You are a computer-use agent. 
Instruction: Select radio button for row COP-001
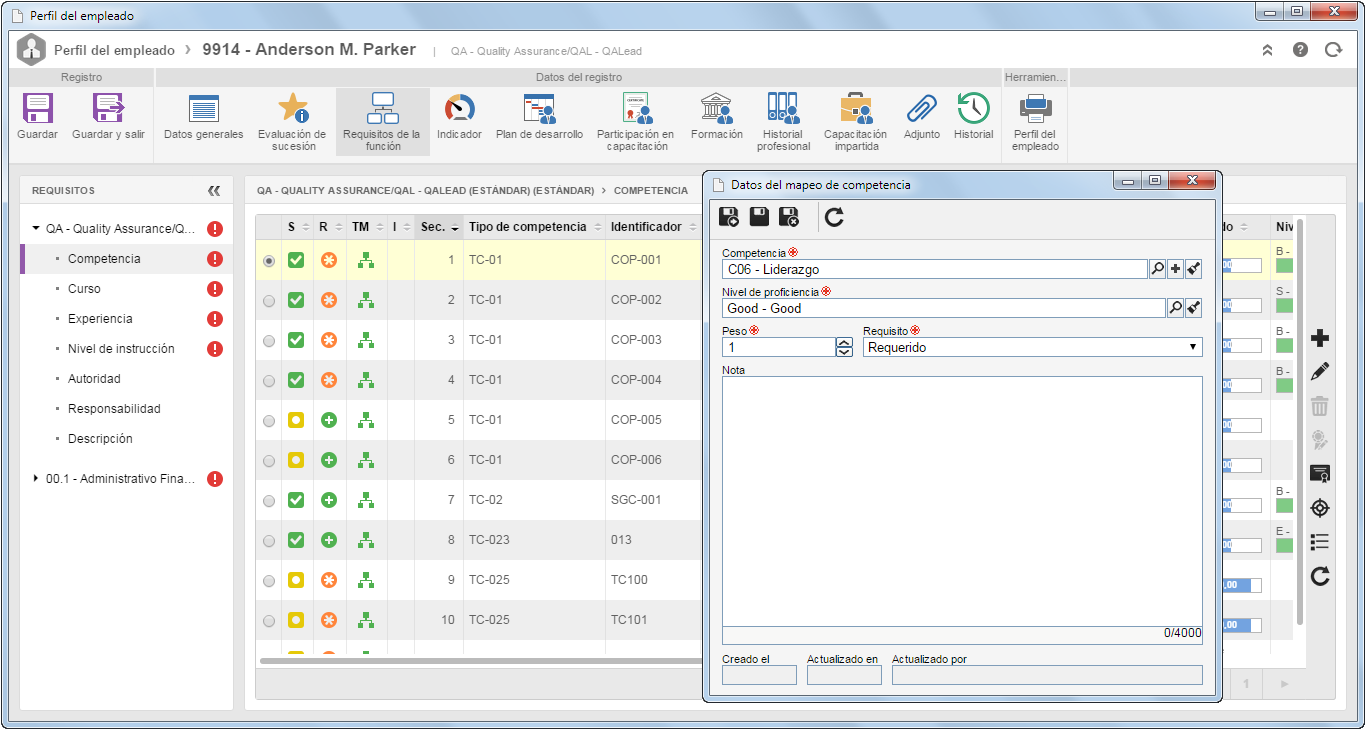click(269, 260)
